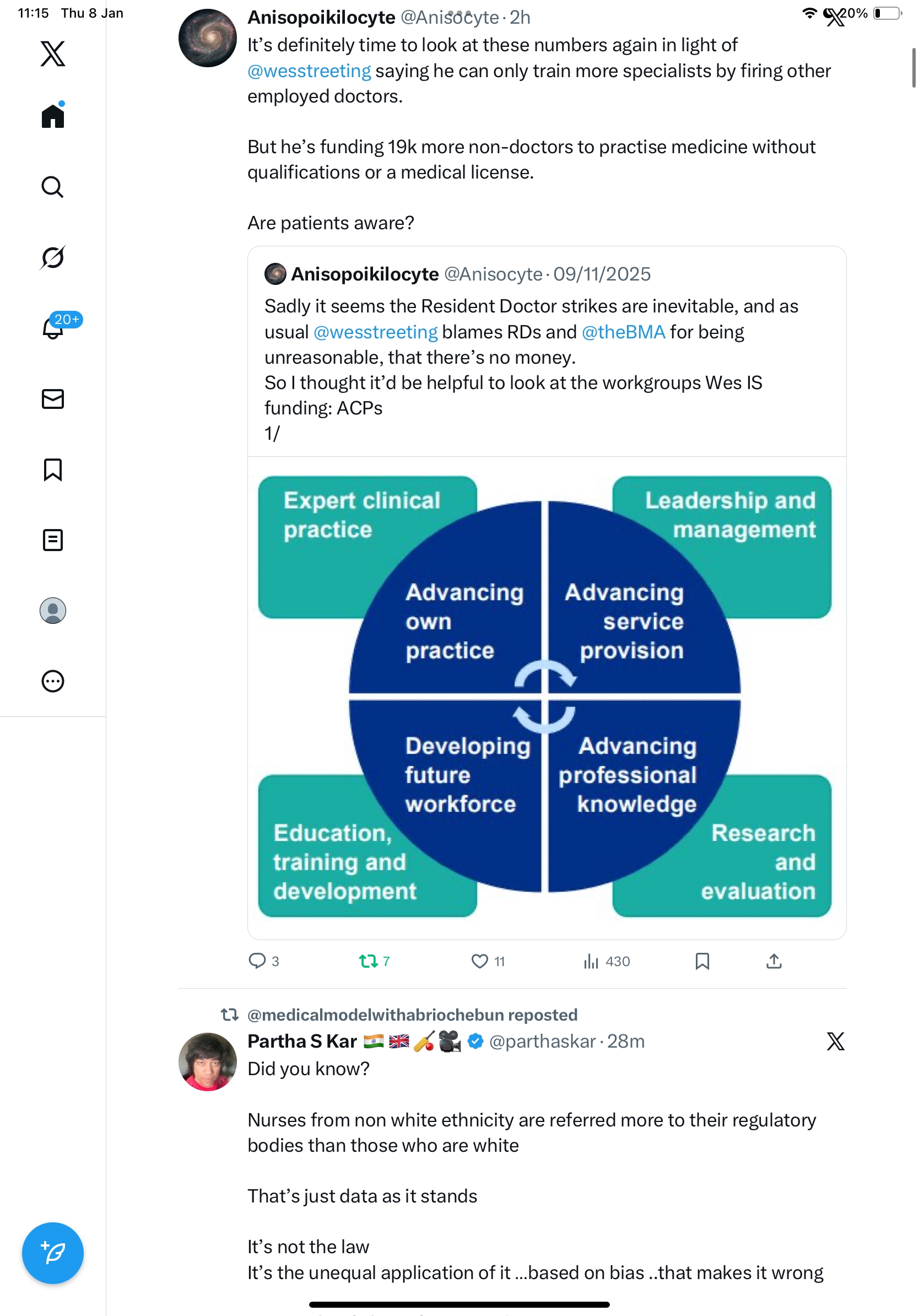Expand the More options circle menu
Image resolution: width=919 pixels, height=1316 pixels.
53,682
